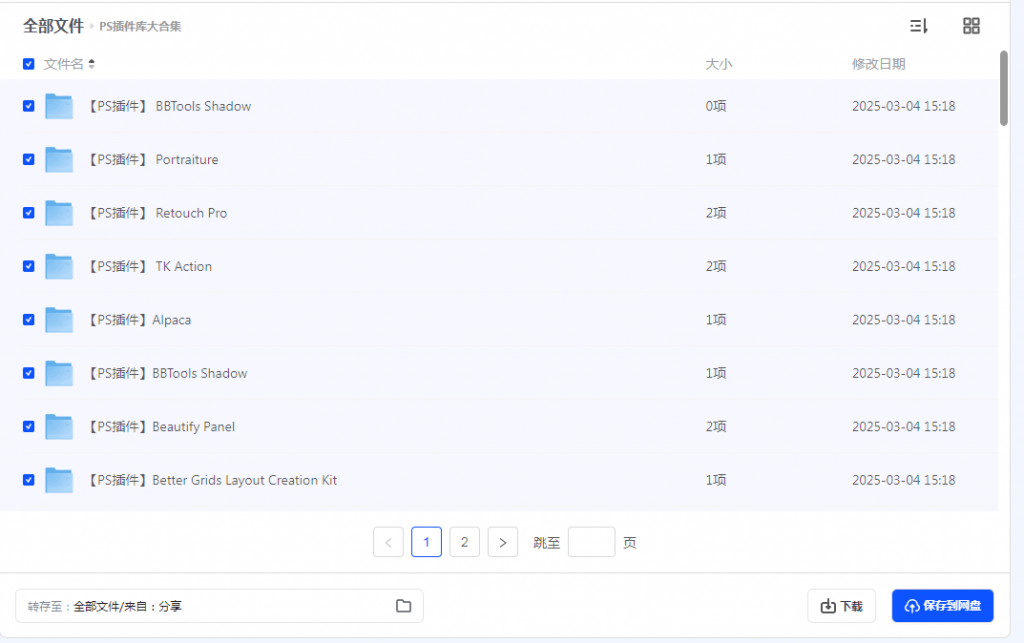Open the sort order list icon
1024x643 pixels.
919,26
